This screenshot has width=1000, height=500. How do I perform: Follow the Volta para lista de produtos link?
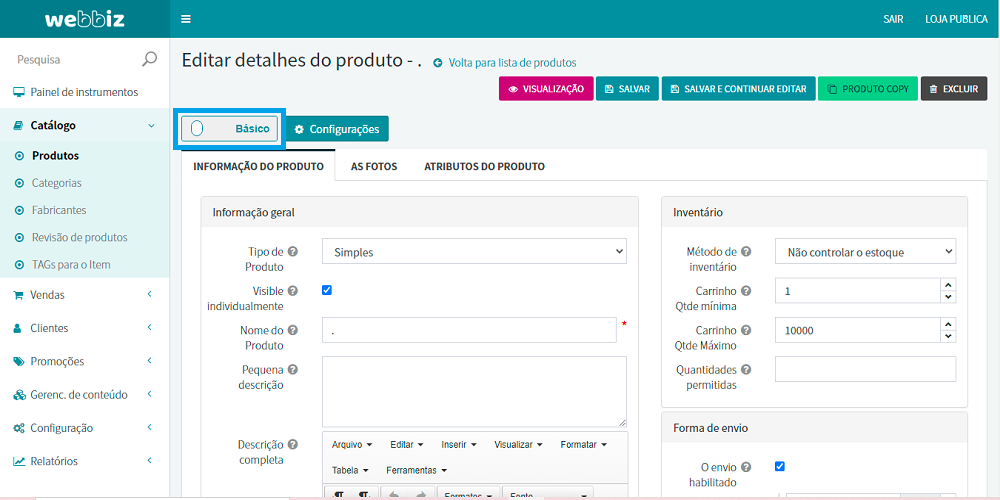point(511,62)
